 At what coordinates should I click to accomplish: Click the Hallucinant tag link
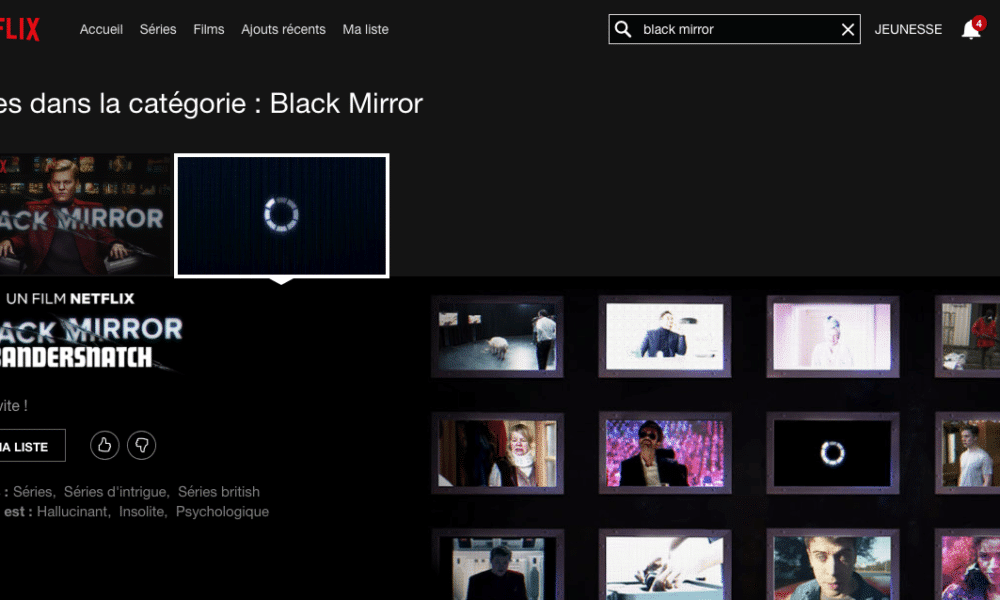(73, 512)
